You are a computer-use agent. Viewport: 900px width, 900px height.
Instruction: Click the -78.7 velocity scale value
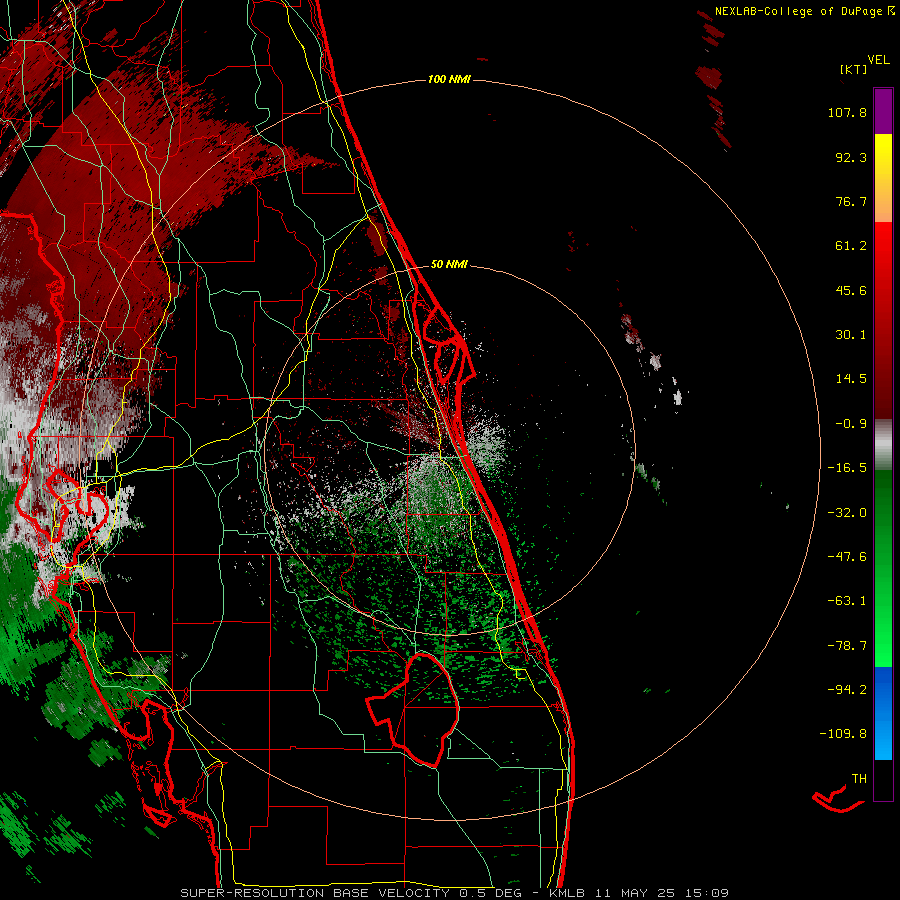click(847, 646)
